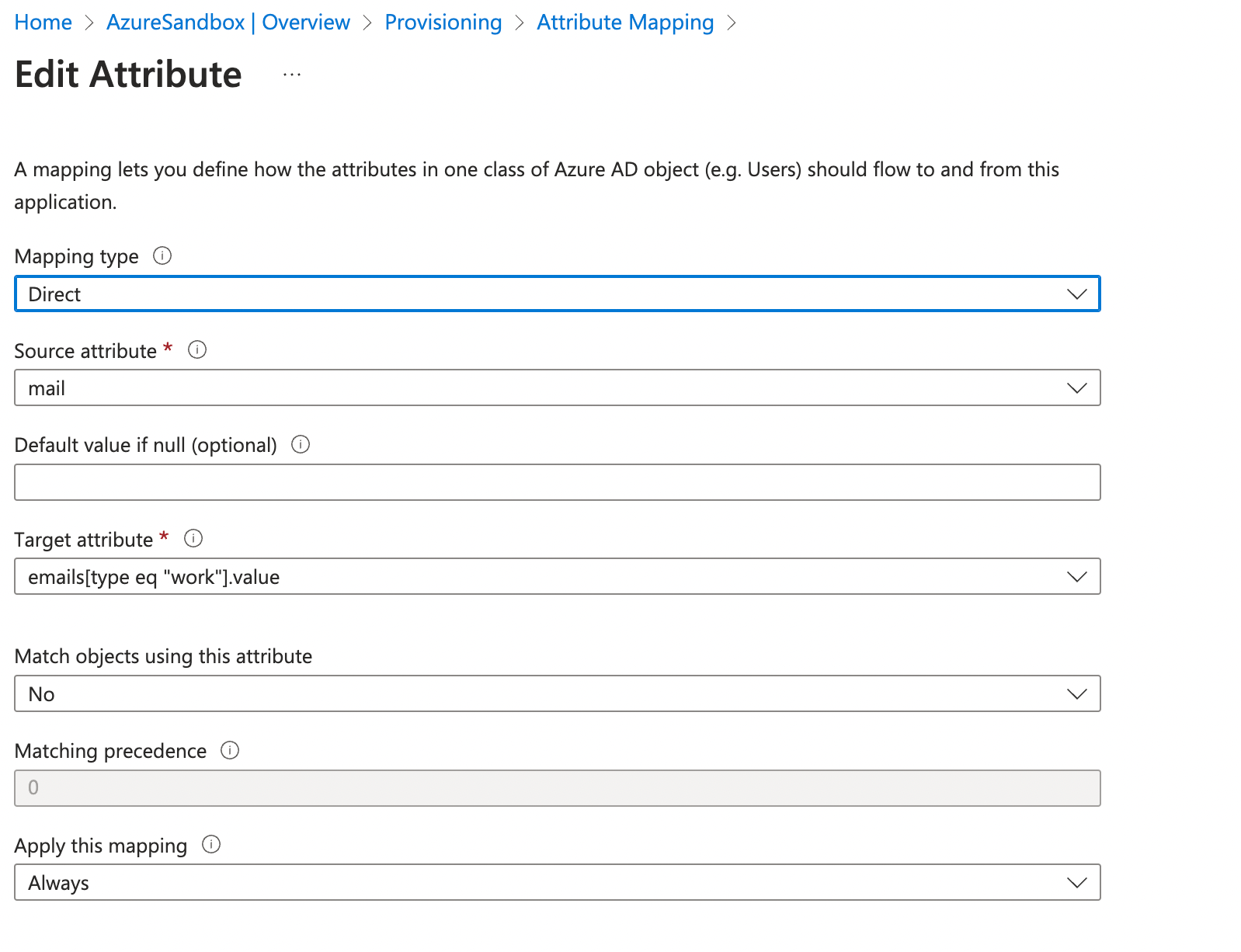This screenshot has height=952, width=1241.
Task: Click the Matching precedence info icon
Action: click(230, 750)
